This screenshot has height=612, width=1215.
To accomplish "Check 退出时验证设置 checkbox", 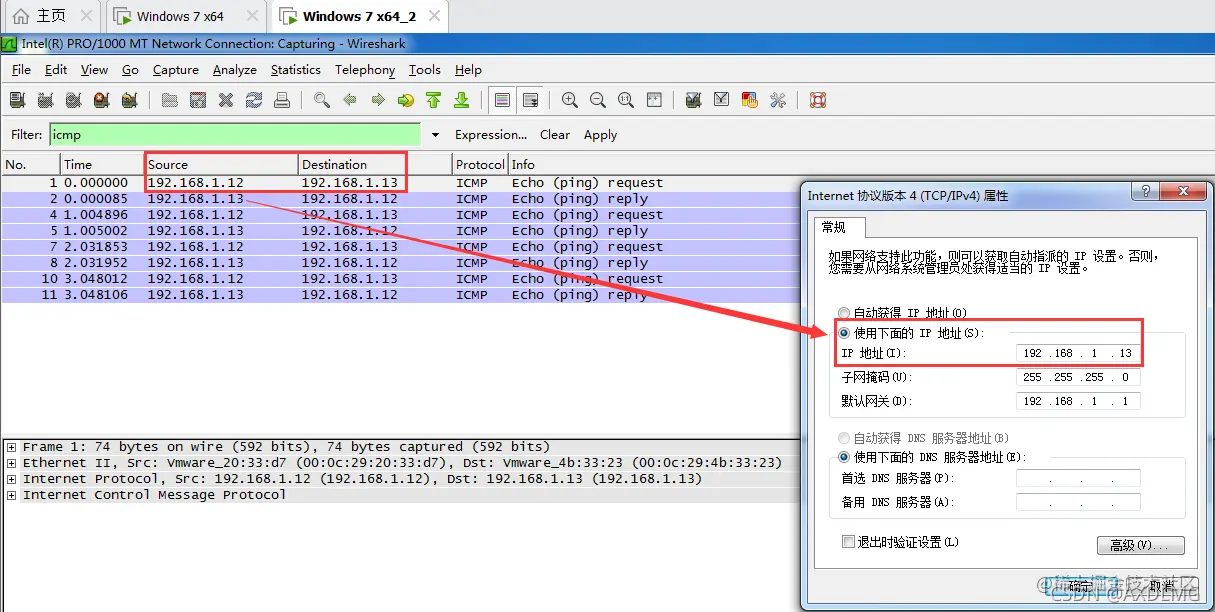I will click(848, 542).
